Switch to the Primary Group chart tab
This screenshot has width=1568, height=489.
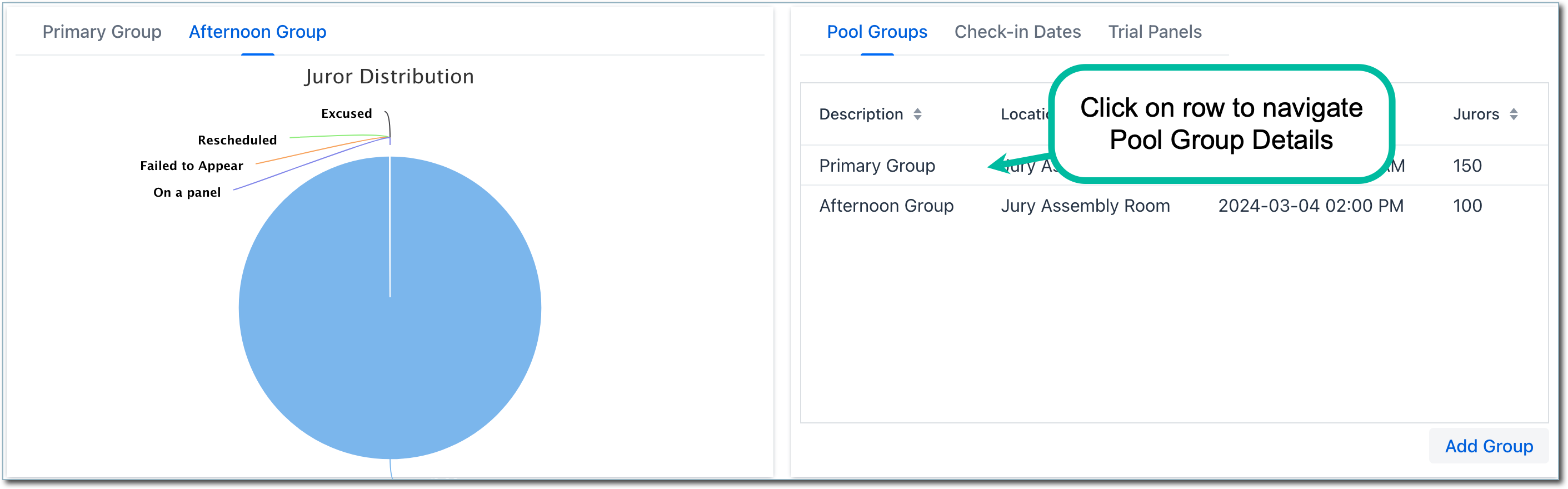pyautogui.click(x=102, y=32)
